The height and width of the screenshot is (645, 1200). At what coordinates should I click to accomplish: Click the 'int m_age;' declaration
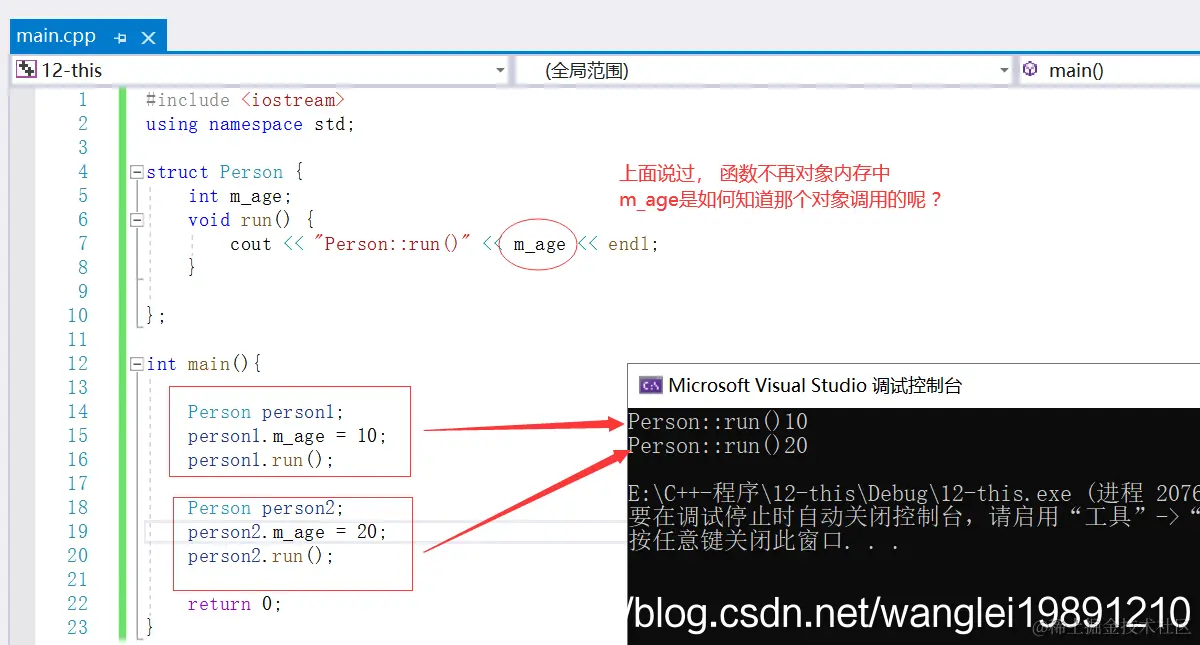coord(240,196)
